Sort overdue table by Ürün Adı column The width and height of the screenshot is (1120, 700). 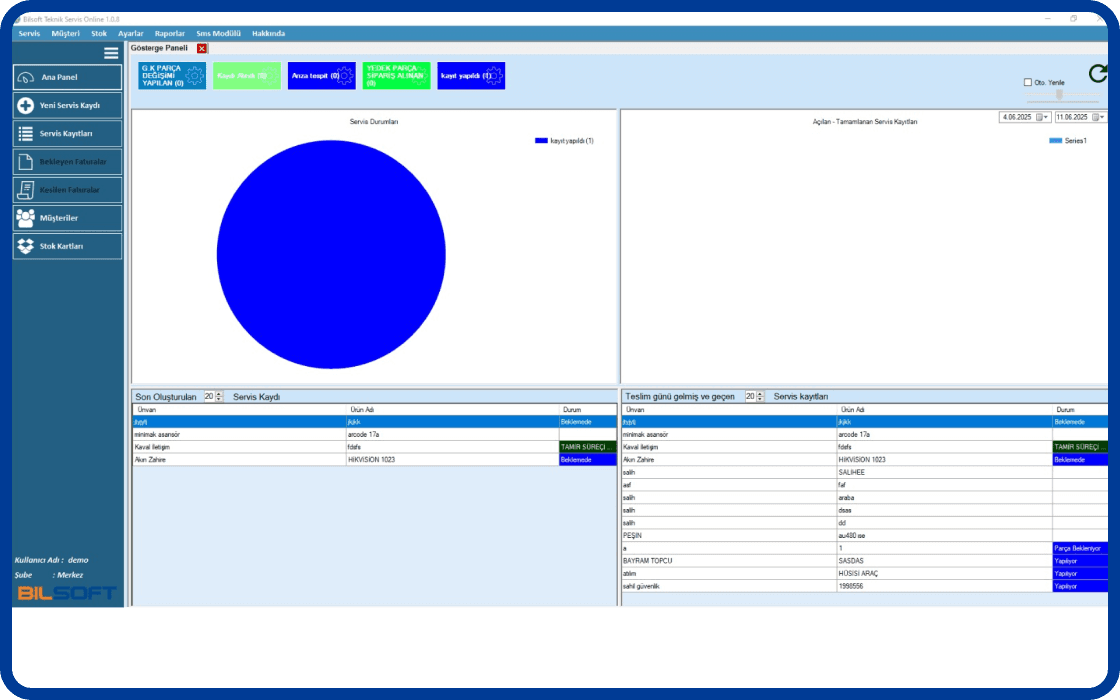[x=944, y=410]
